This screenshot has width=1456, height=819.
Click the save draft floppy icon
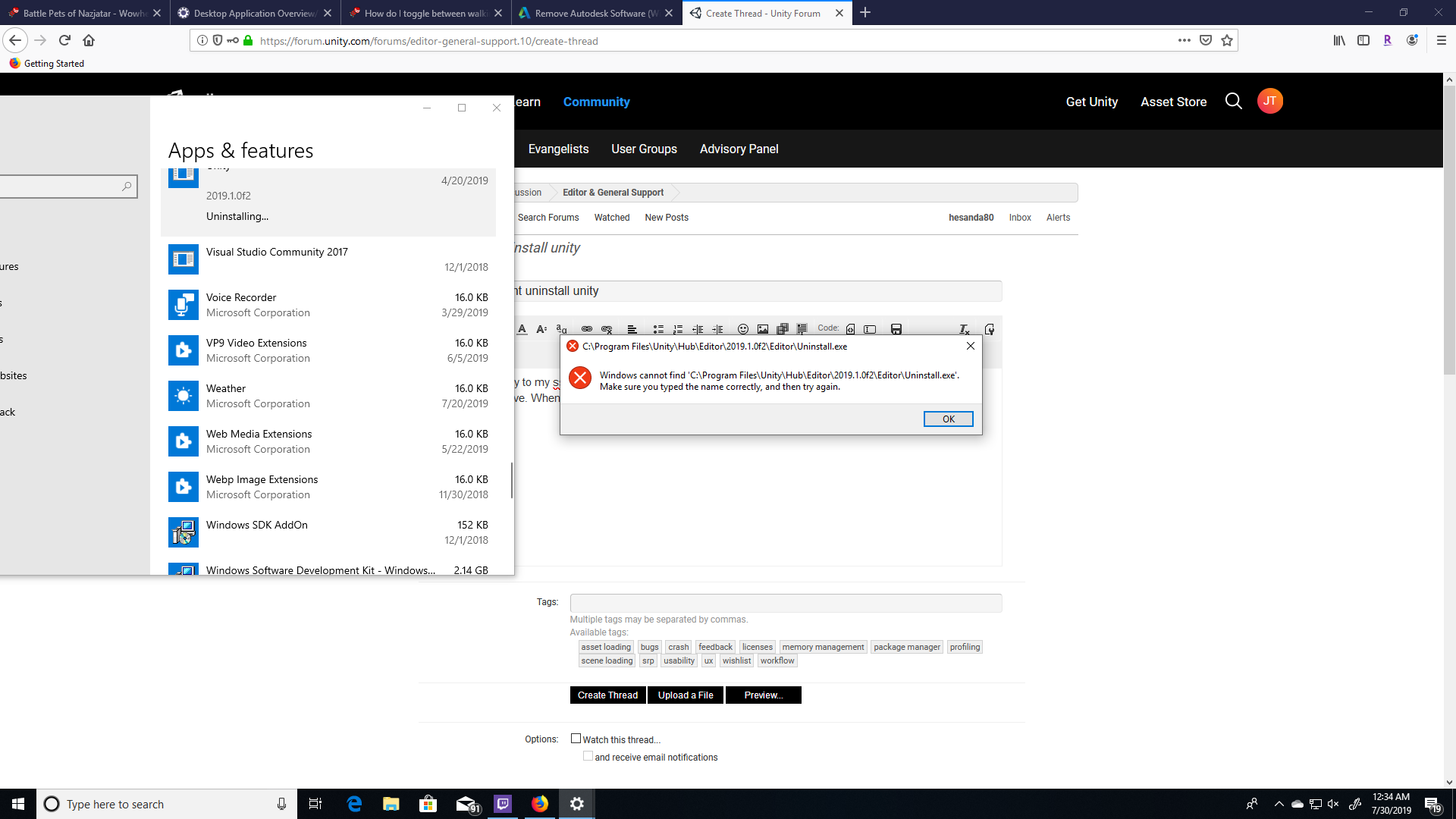896,329
